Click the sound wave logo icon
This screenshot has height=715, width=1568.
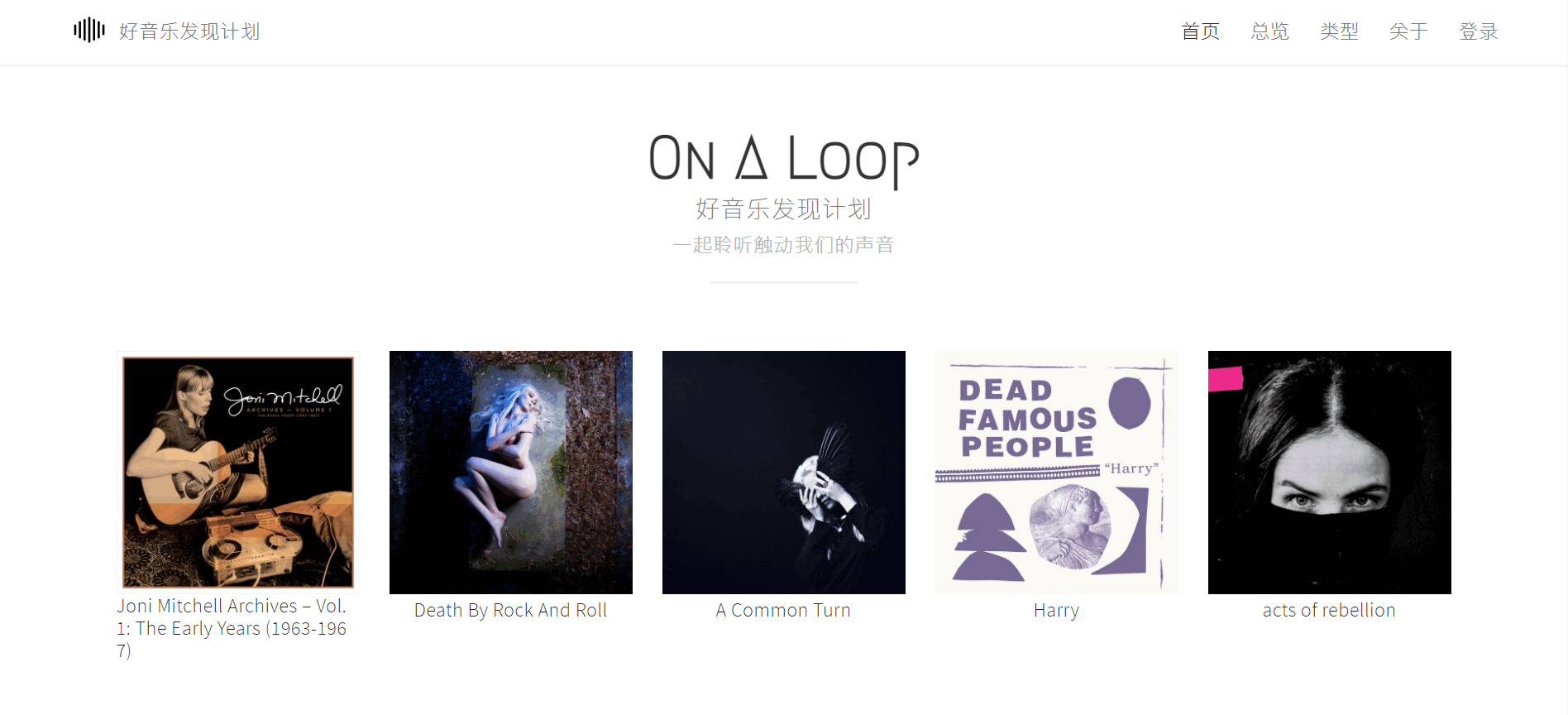pyautogui.click(x=89, y=31)
